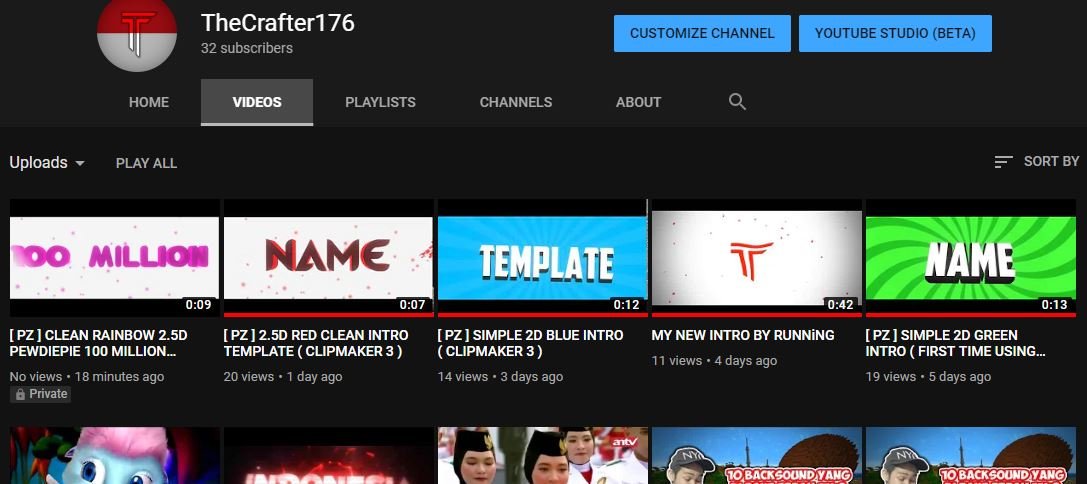Image resolution: width=1087 pixels, height=484 pixels.
Task: Open the channel search magnifier icon
Action: point(737,102)
